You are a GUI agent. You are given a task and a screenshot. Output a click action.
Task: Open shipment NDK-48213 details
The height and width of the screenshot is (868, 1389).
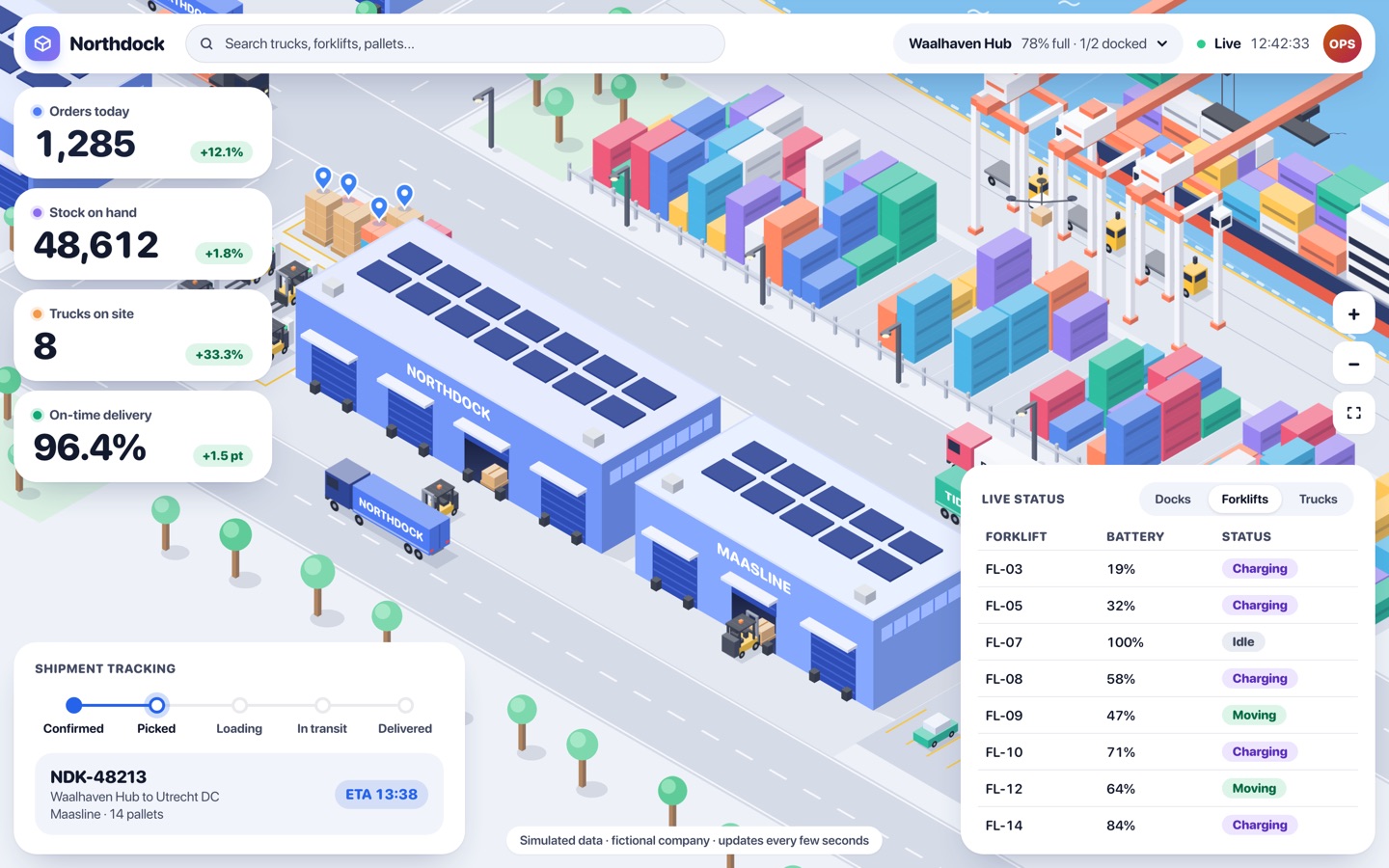click(239, 794)
